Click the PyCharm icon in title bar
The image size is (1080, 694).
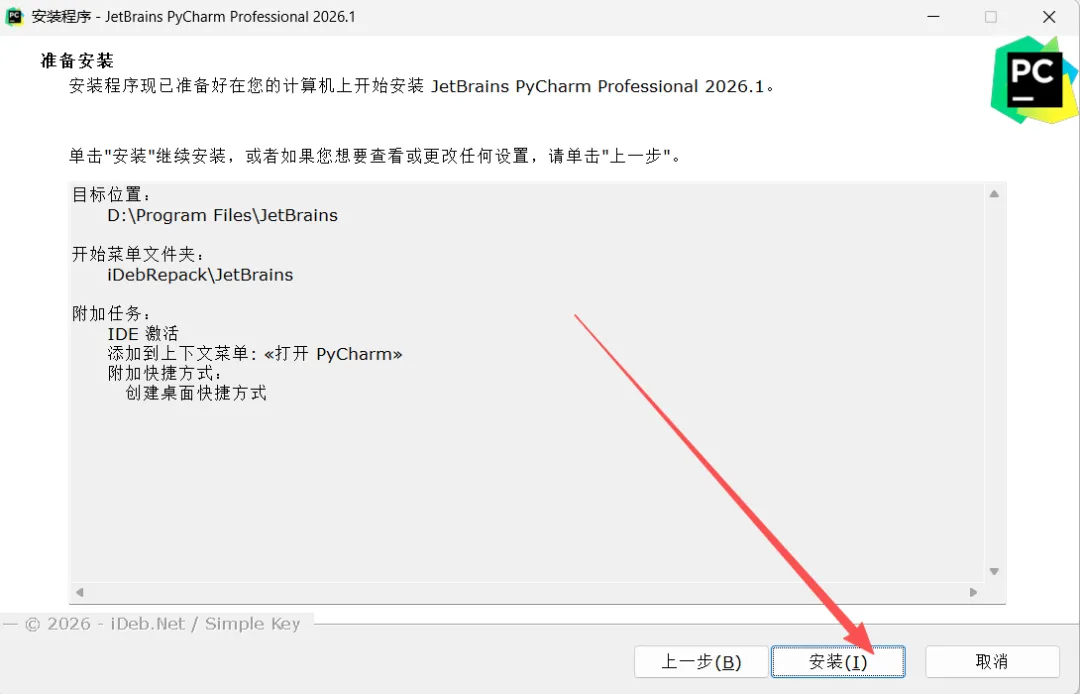pyautogui.click(x=14, y=17)
